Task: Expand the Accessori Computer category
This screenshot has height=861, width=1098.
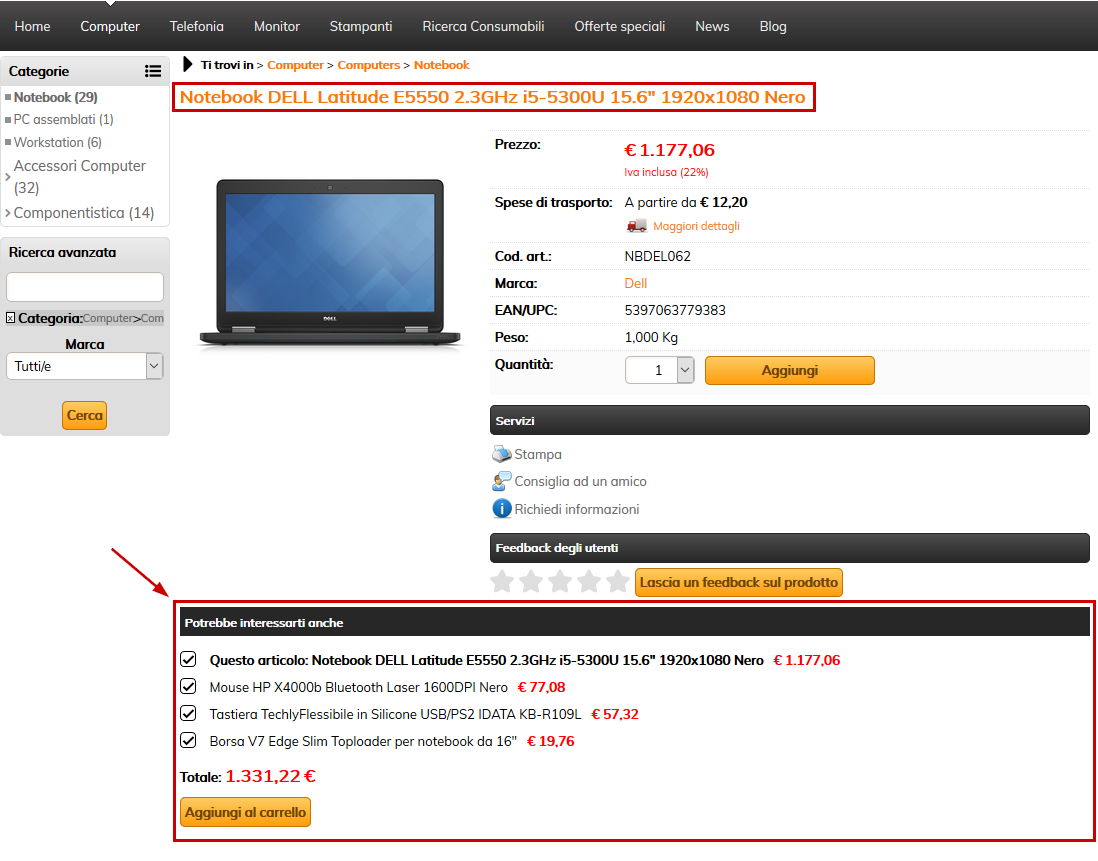Action: point(8,177)
